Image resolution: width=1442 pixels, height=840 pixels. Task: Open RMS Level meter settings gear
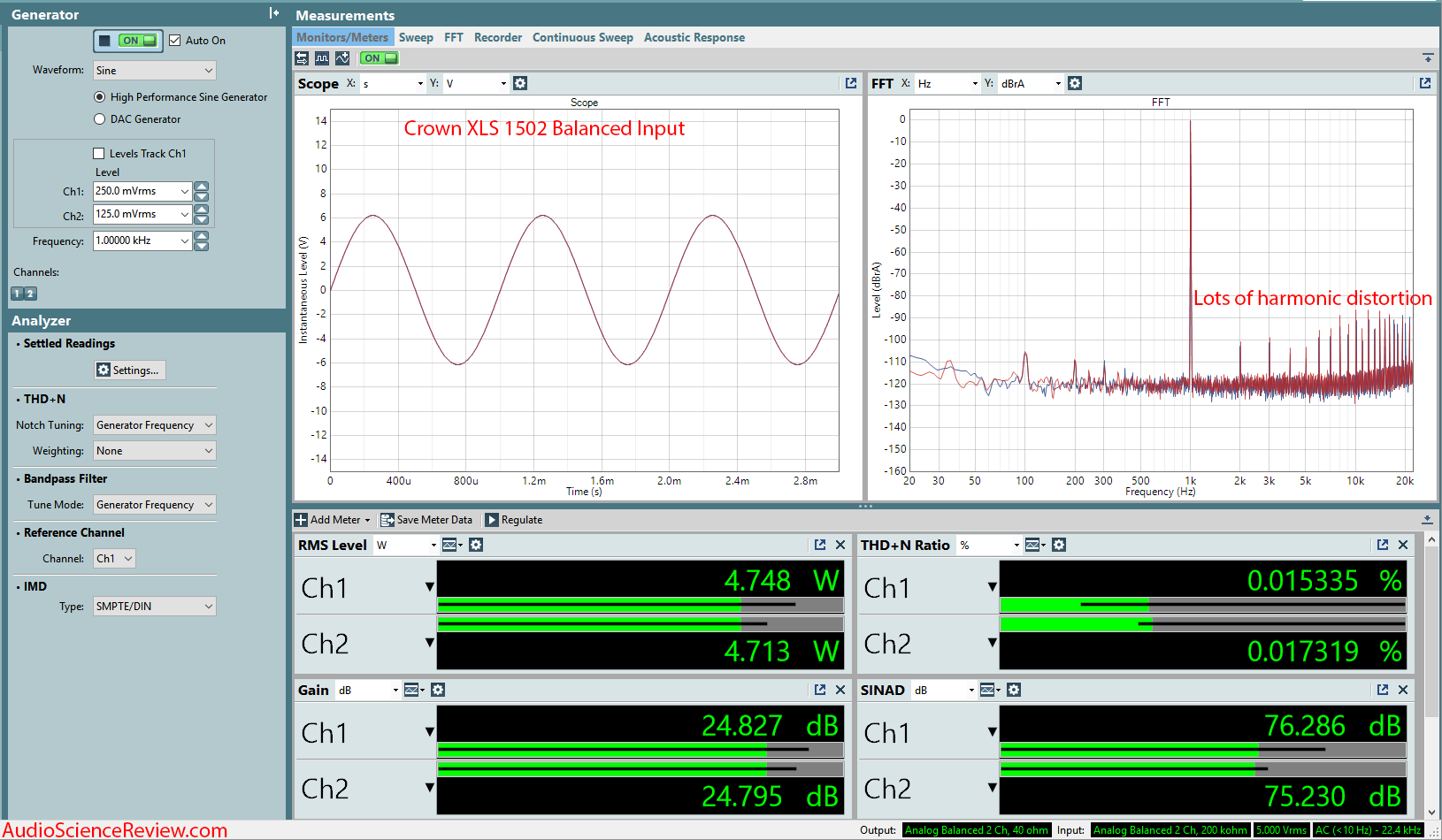(476, 545)
